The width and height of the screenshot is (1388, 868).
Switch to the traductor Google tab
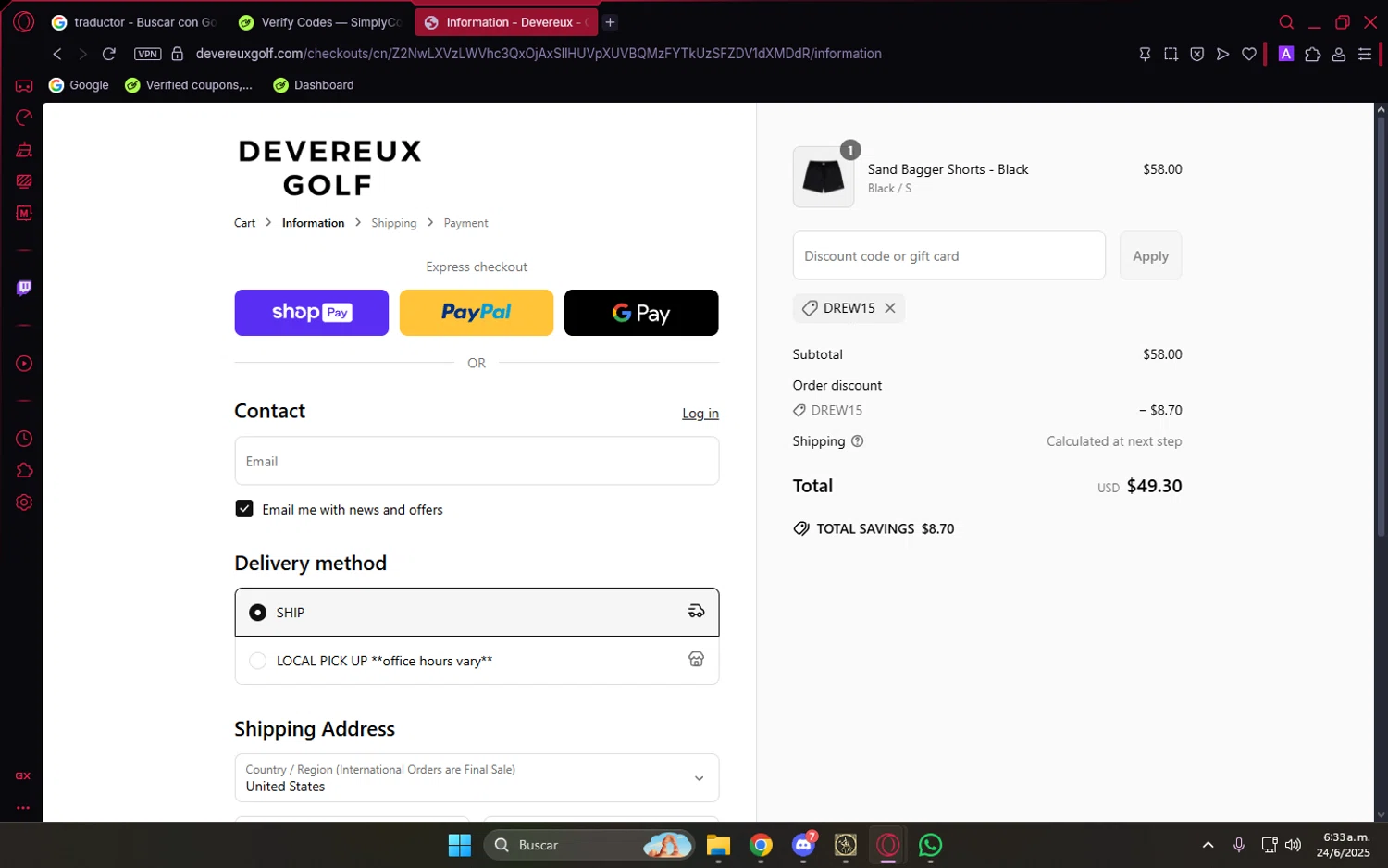click(x=133, y=22)
